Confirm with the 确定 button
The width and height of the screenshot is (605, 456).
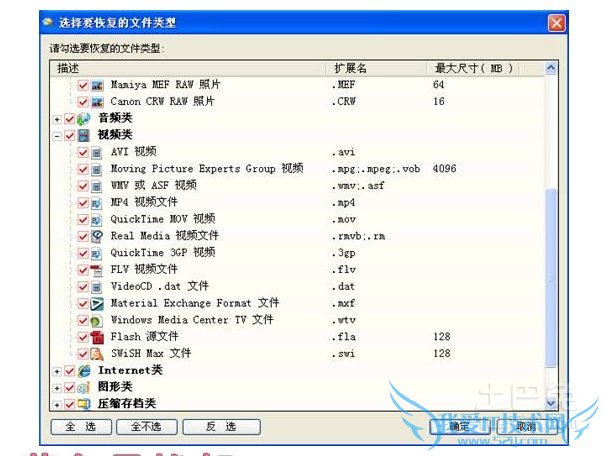click(x=460, y=427)
